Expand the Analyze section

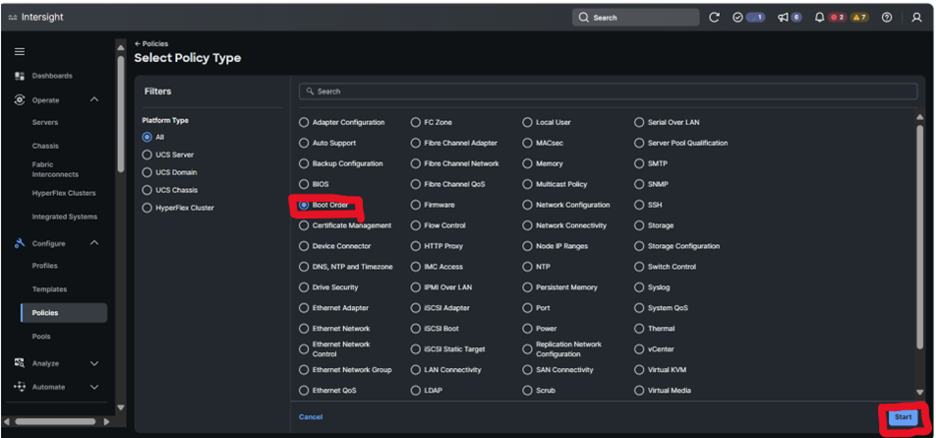[x=94, y=364]
